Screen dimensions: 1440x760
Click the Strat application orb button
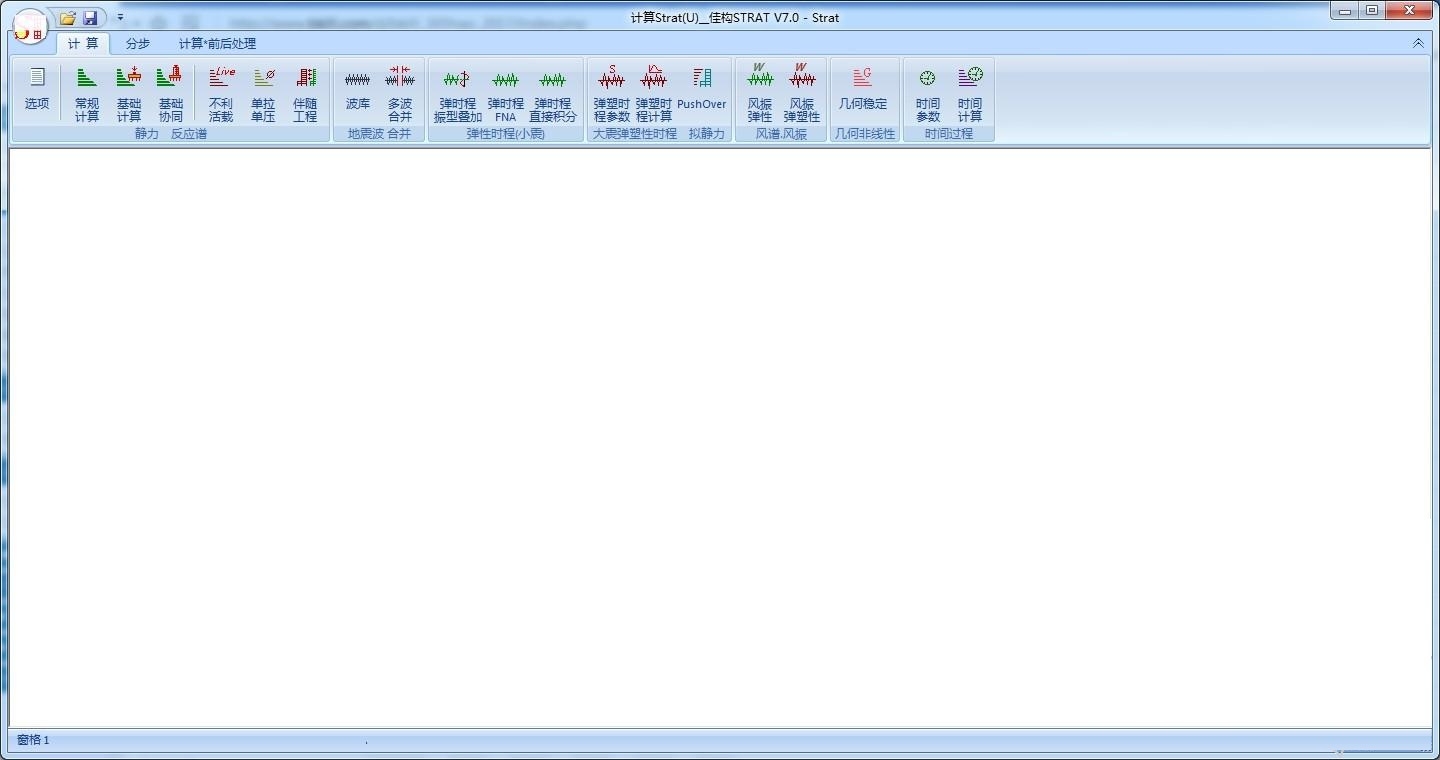[x=31, y=27]
